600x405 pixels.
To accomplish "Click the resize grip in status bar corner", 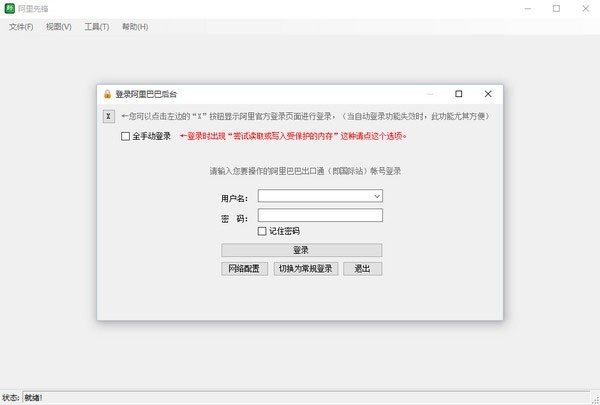I will pos(595,400).
